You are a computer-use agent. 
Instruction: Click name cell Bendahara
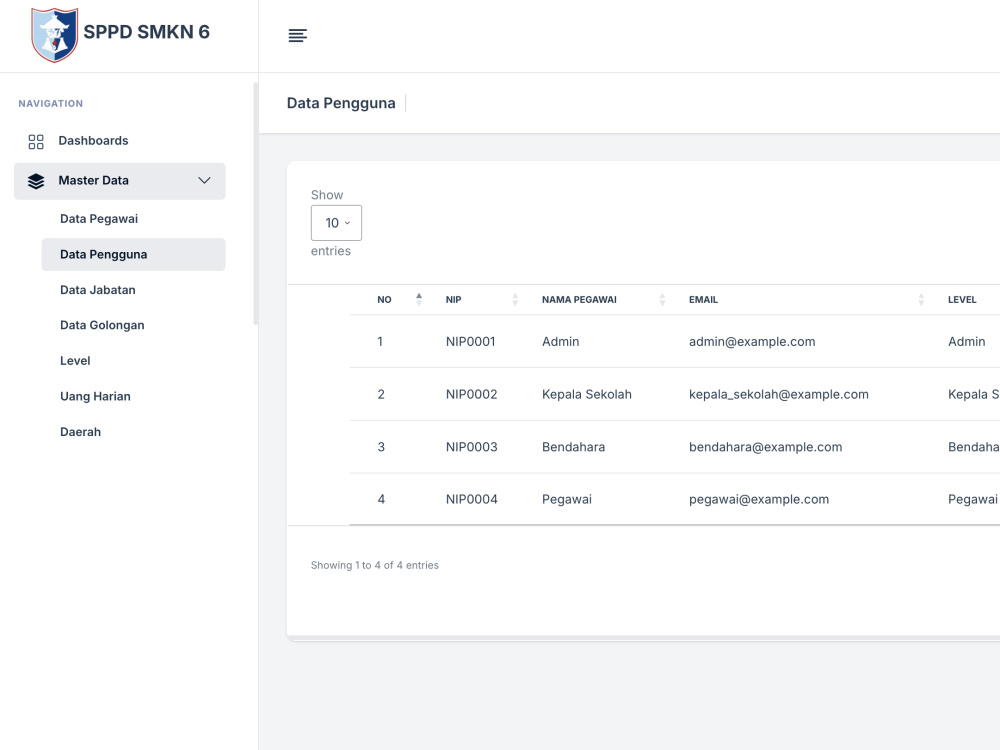(x=573, y=447)
